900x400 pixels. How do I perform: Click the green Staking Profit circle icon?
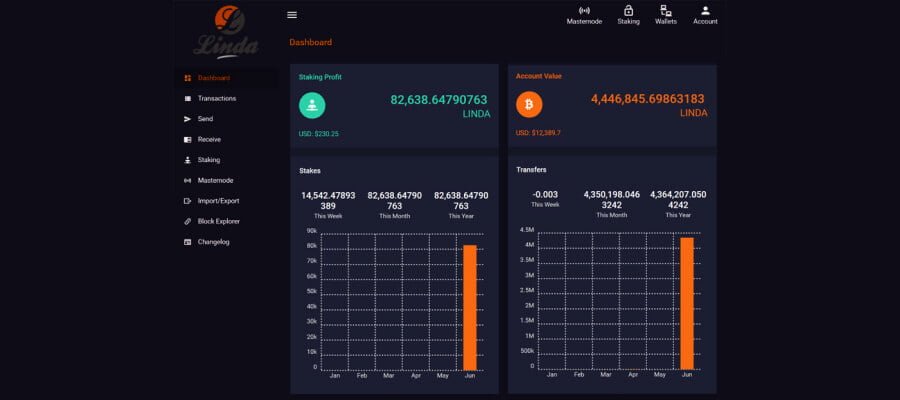point(313,104)
